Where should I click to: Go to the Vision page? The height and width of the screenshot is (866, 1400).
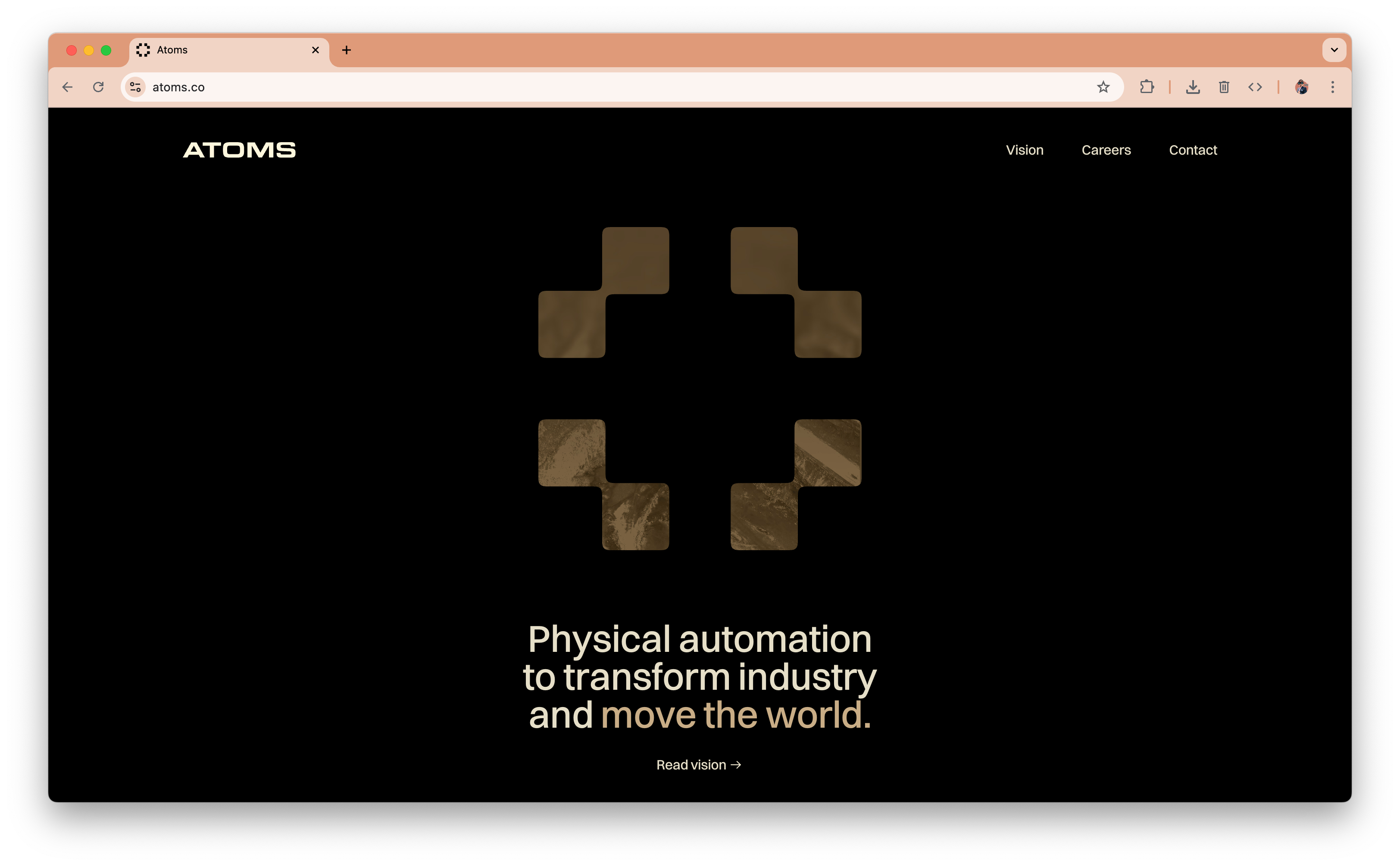tap(1024, 150)
